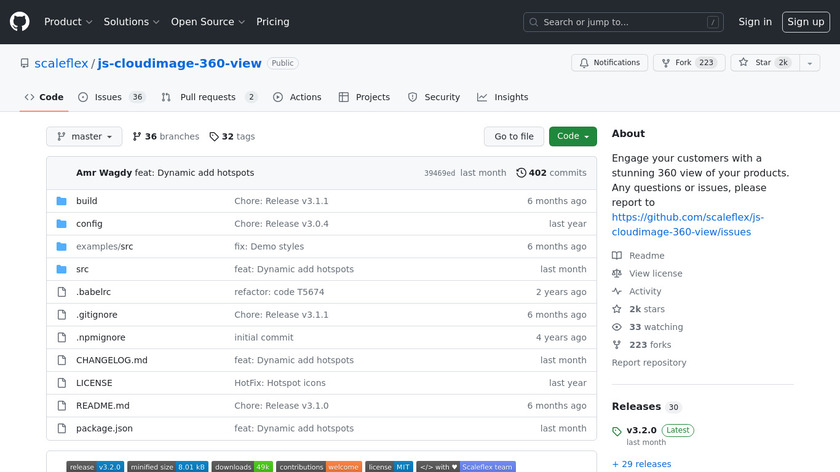Click the Sign in link
840x472 pixels.
point(755,22)
